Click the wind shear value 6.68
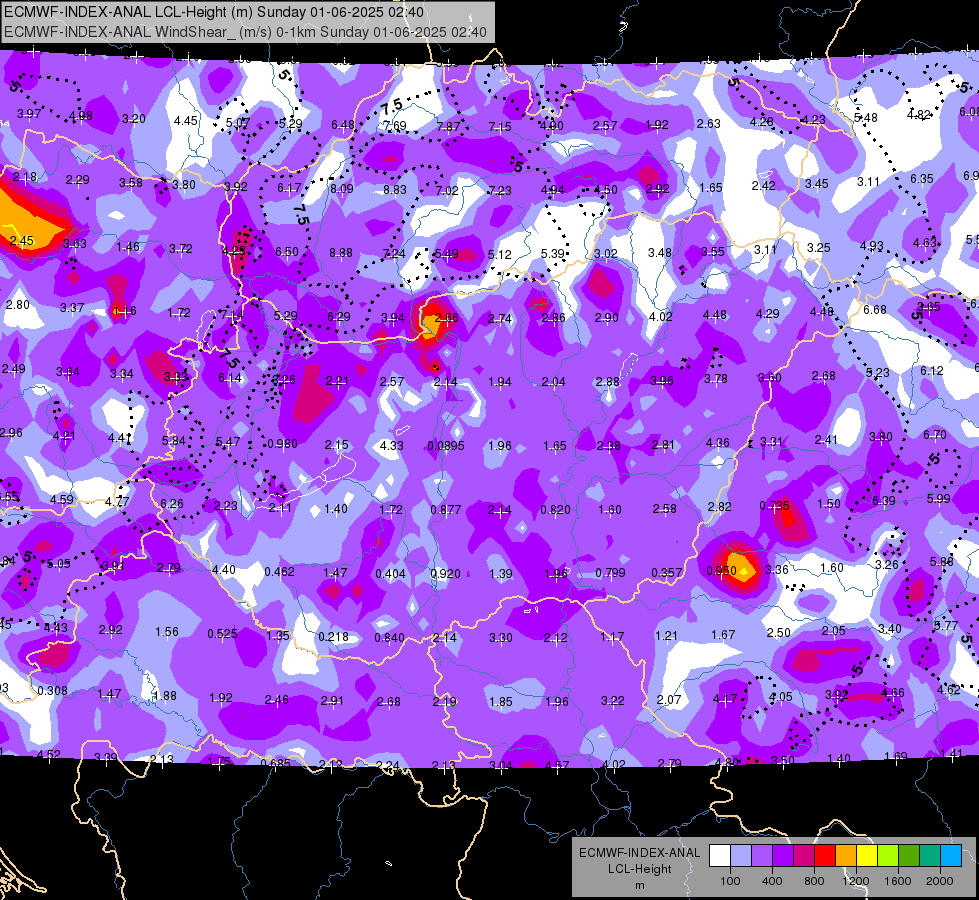The image size is (979, 900). (875, 310)
